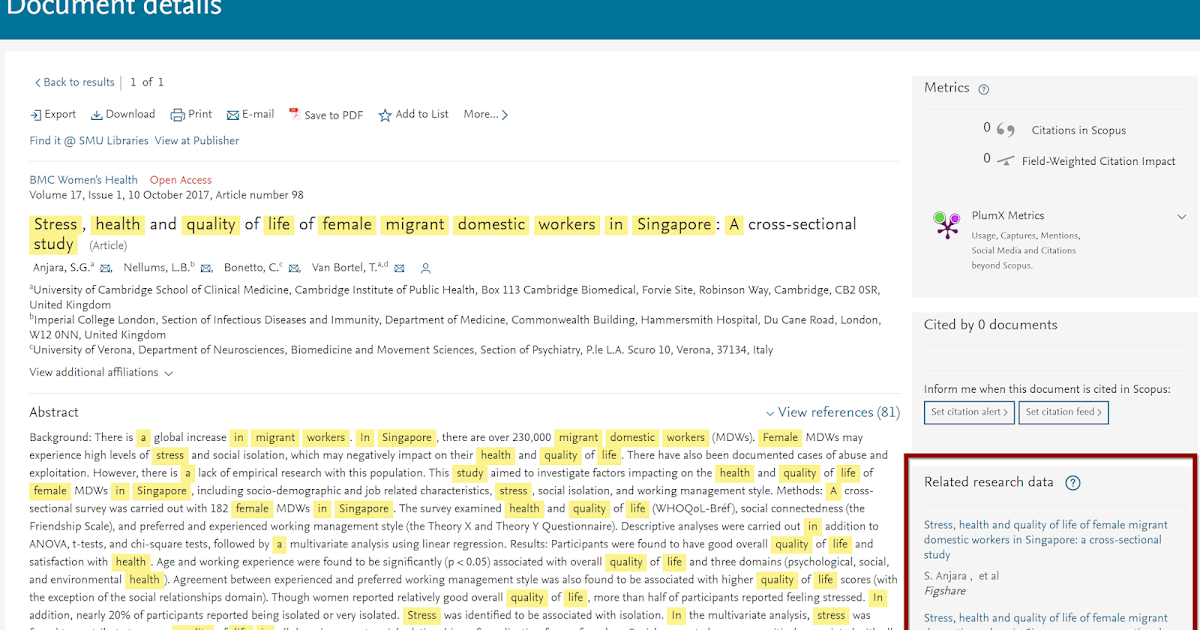Click the email icon next to Anjara, S.G.

[x=105, y=268]
